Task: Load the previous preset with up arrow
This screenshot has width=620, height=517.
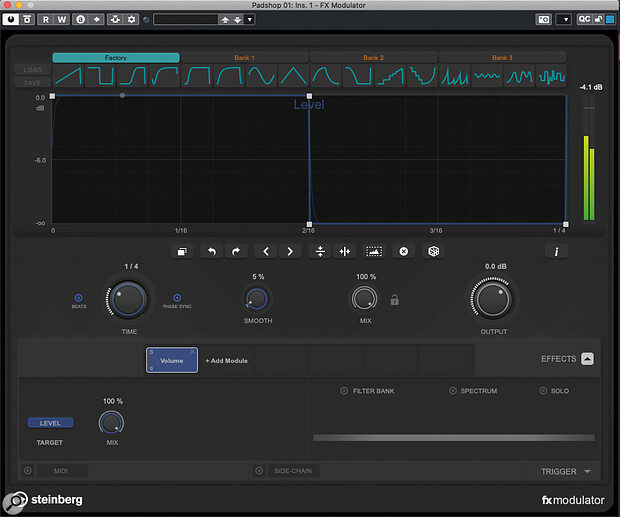Action: (225, 19)
